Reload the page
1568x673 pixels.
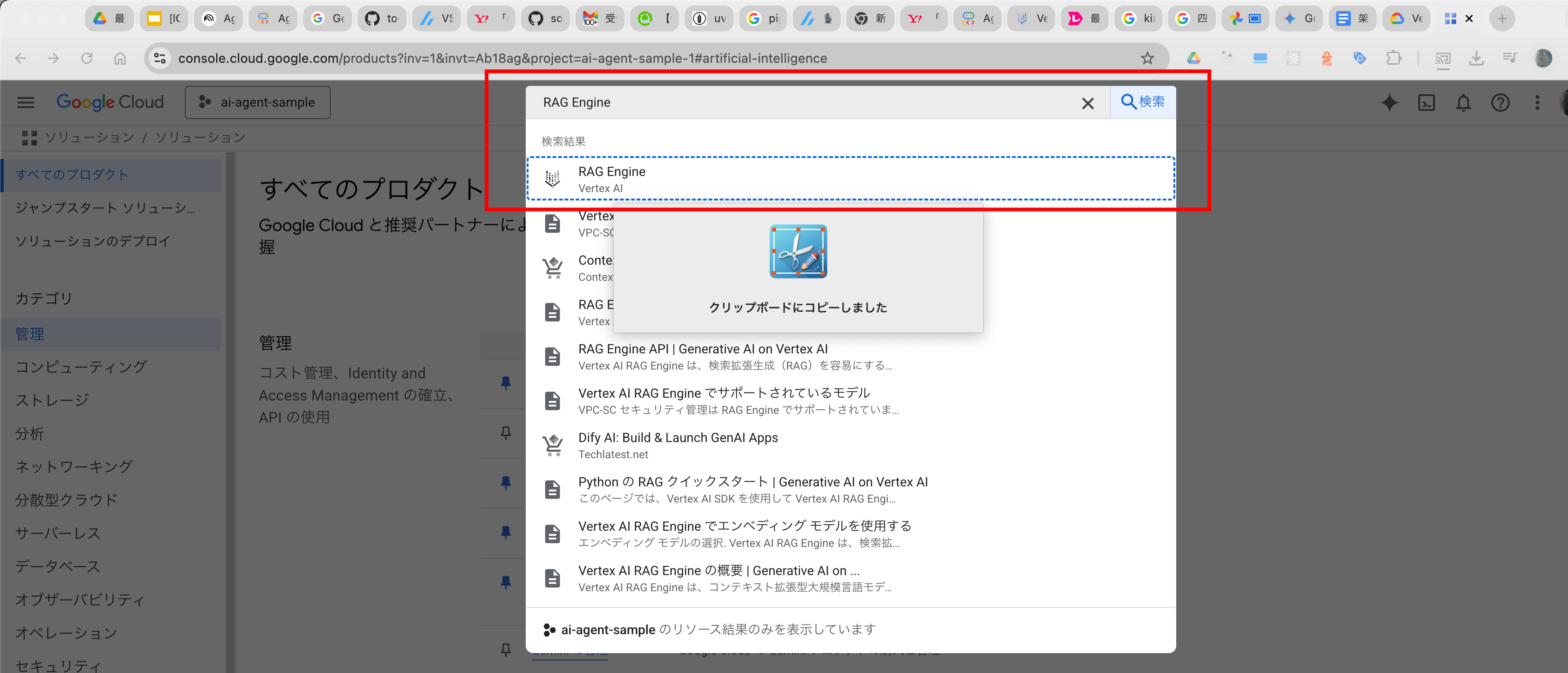87,58
